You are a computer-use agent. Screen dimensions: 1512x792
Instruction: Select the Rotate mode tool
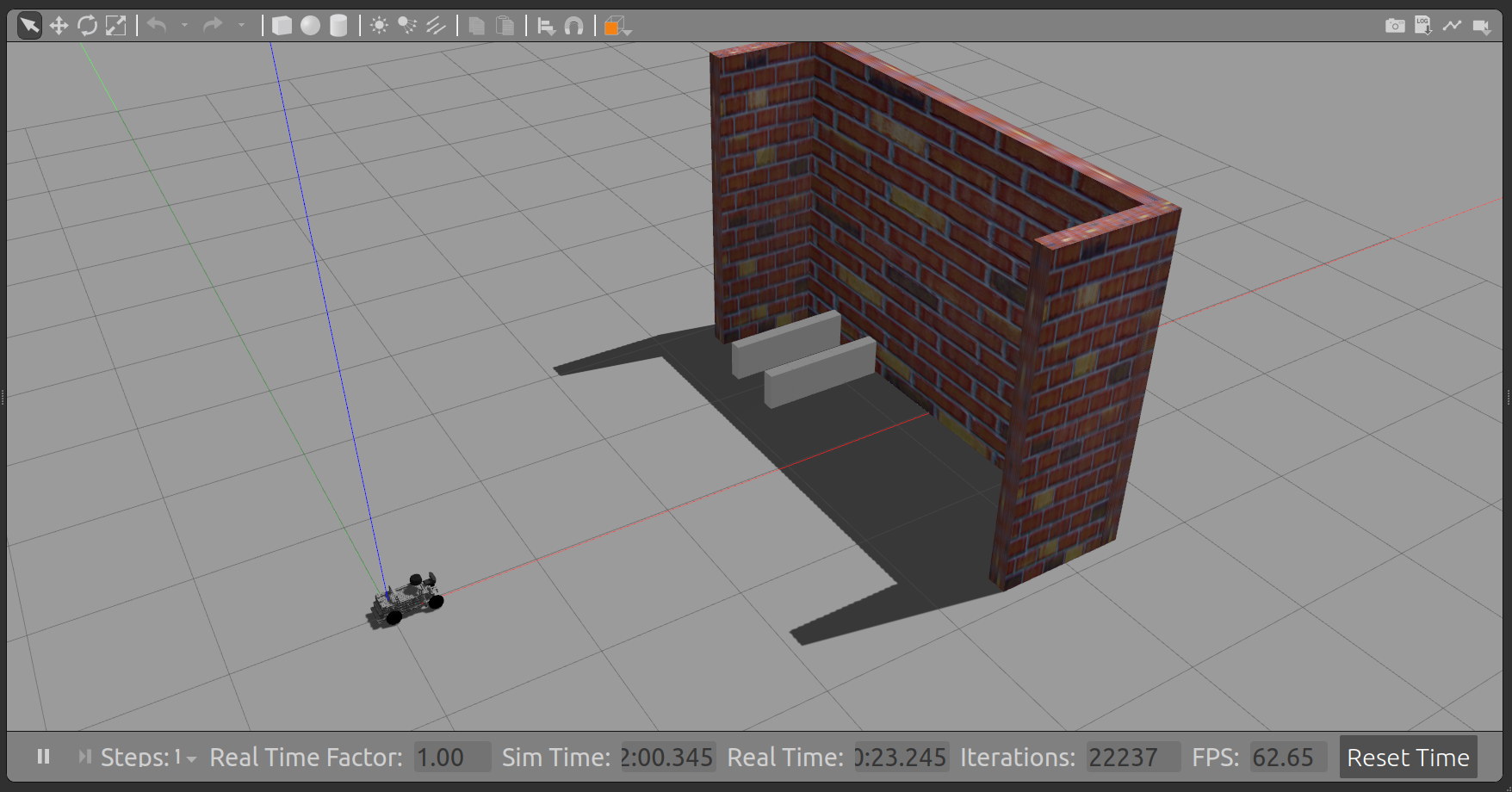87,26
